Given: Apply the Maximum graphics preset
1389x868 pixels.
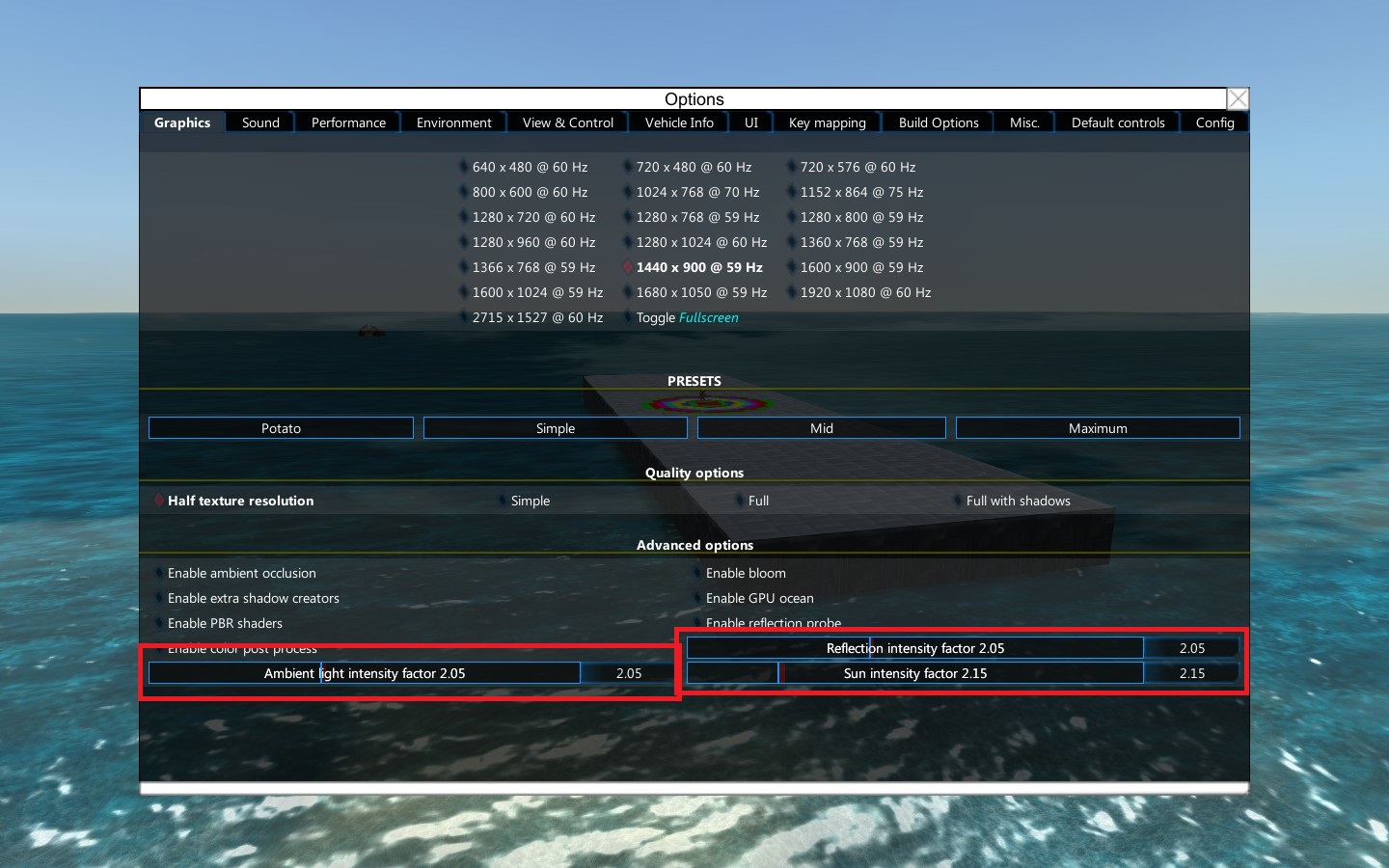Looking at the screenshot, I should pos(1097,428).
